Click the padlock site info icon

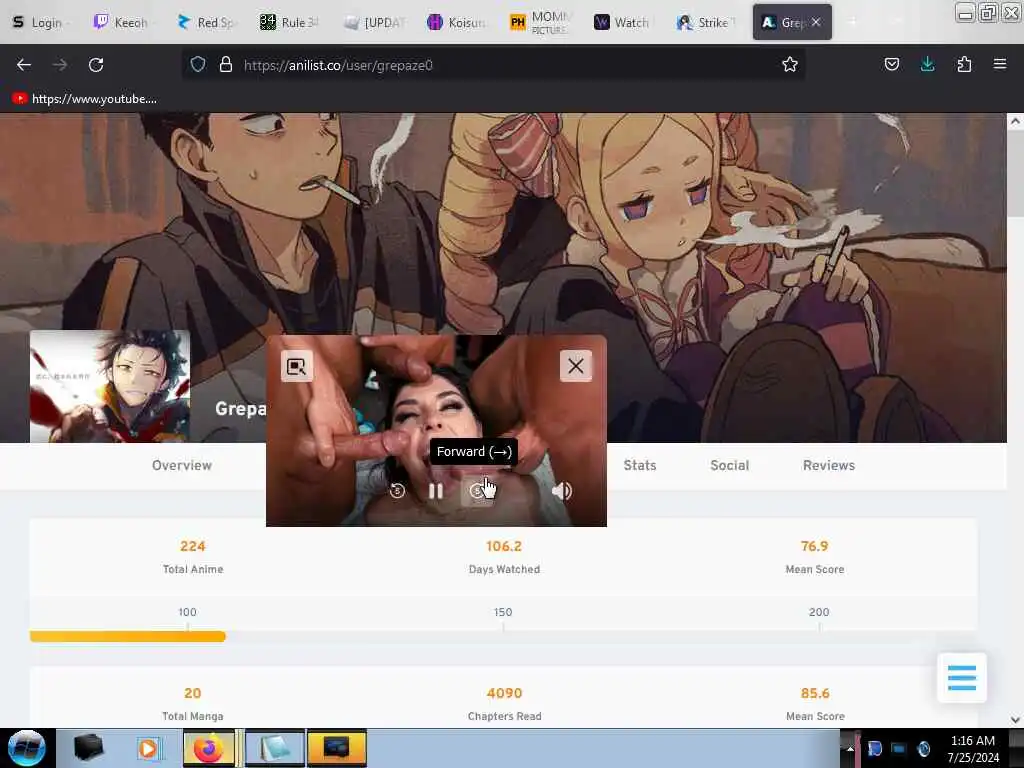pos(226,65)
